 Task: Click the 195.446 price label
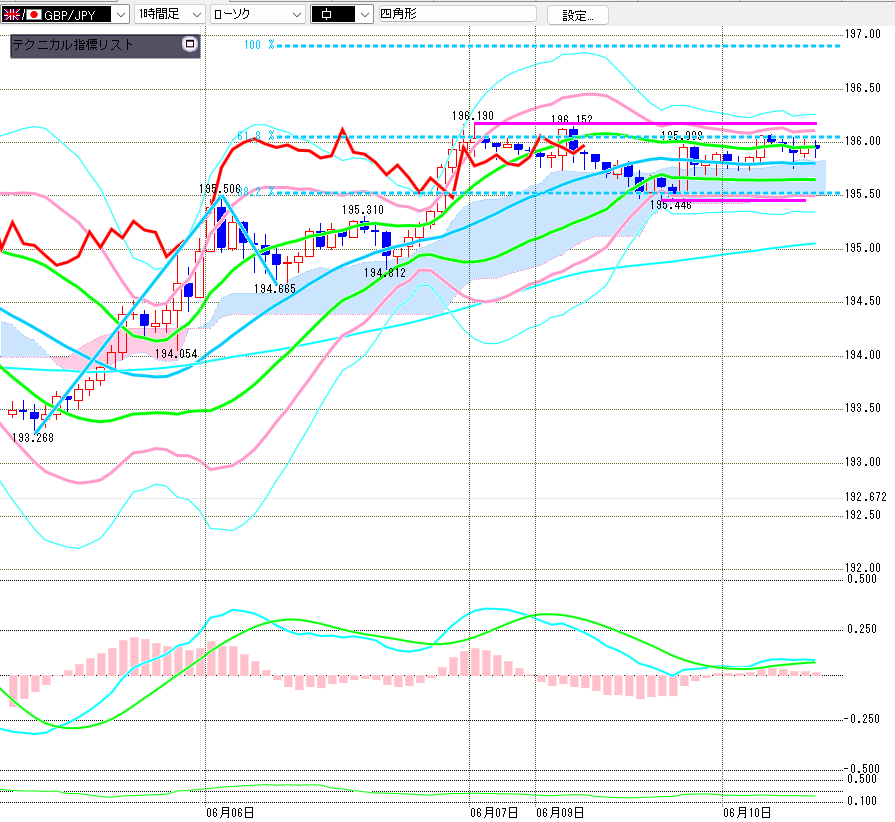point(671,205)
